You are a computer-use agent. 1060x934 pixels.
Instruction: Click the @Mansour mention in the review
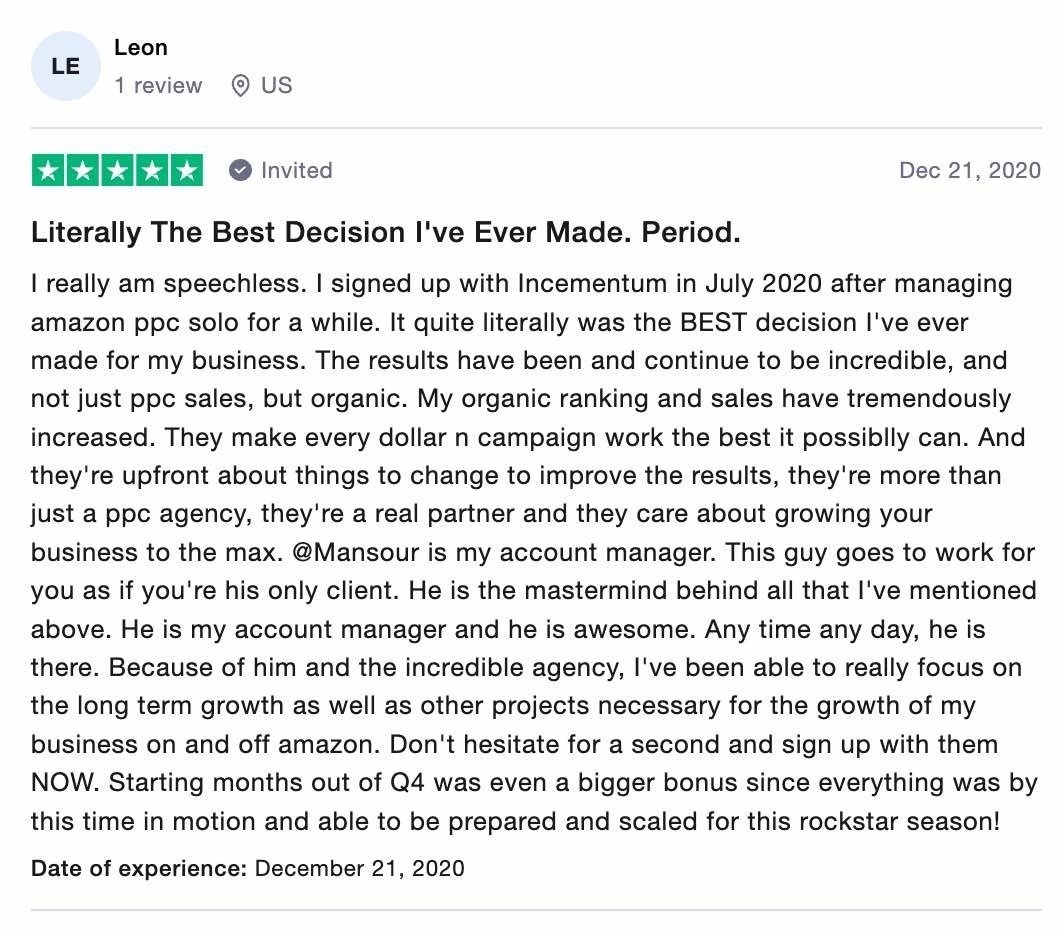pyautogui.click(x=356, y=552)
